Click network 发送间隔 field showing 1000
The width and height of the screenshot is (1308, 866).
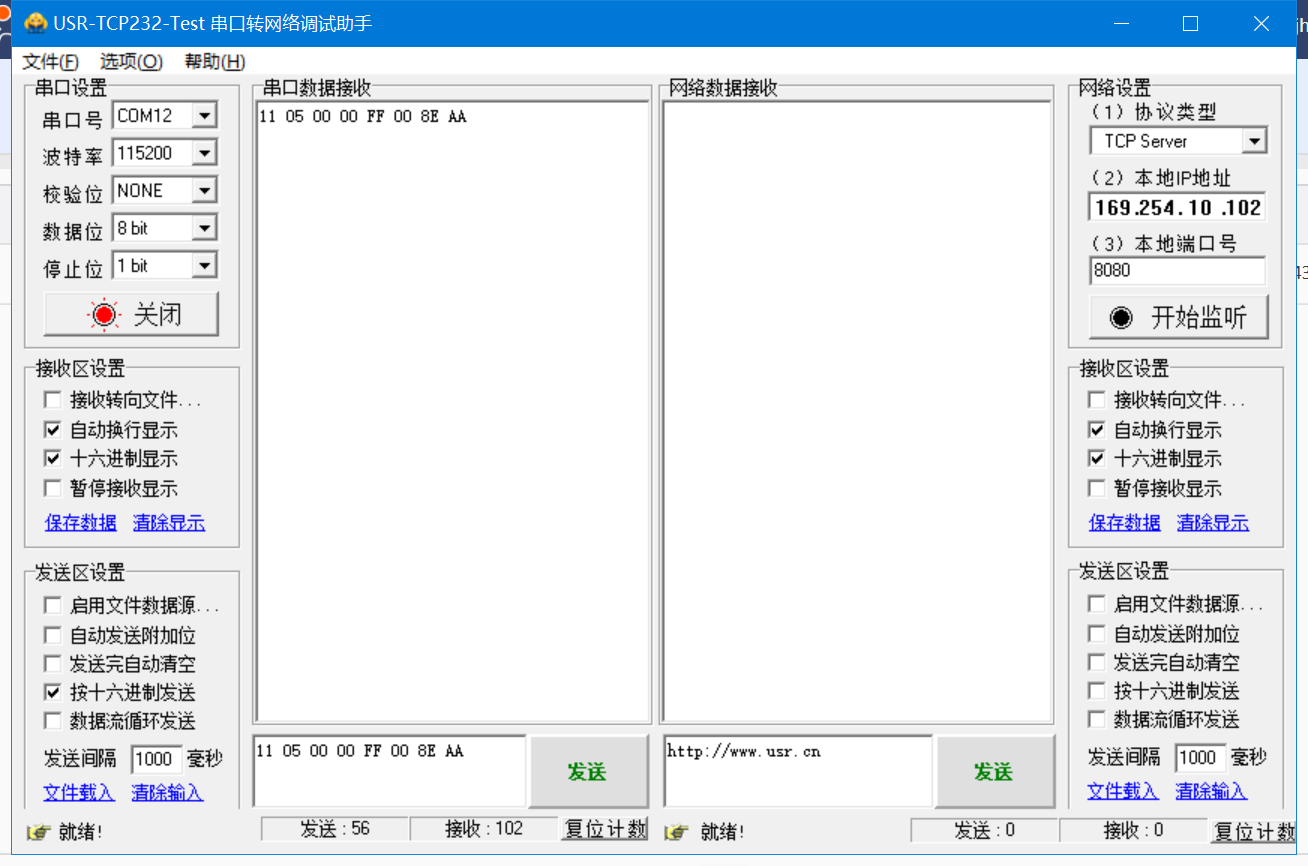click(x=1200, y=758)
